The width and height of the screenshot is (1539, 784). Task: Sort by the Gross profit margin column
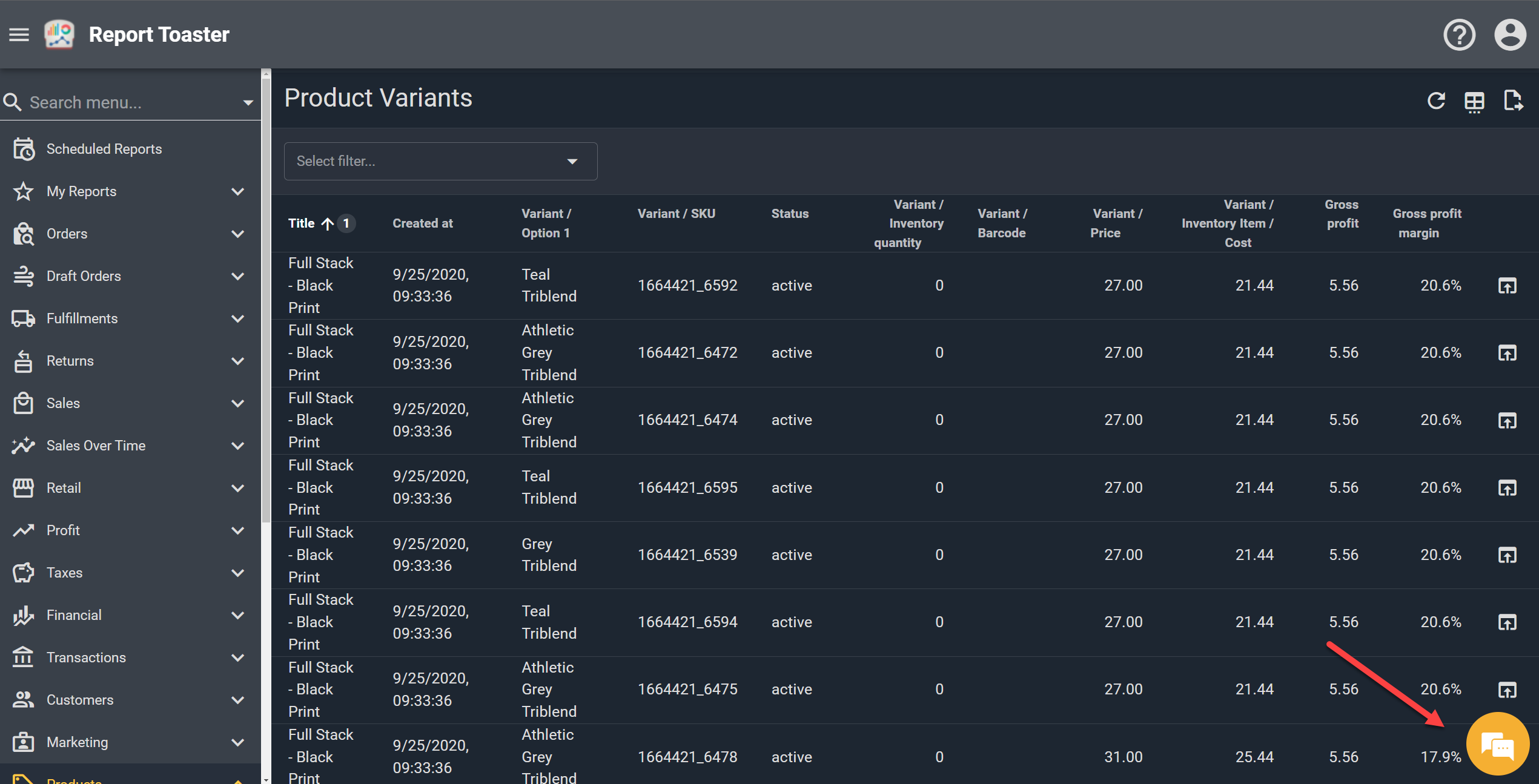click(x=1426, y=223)
